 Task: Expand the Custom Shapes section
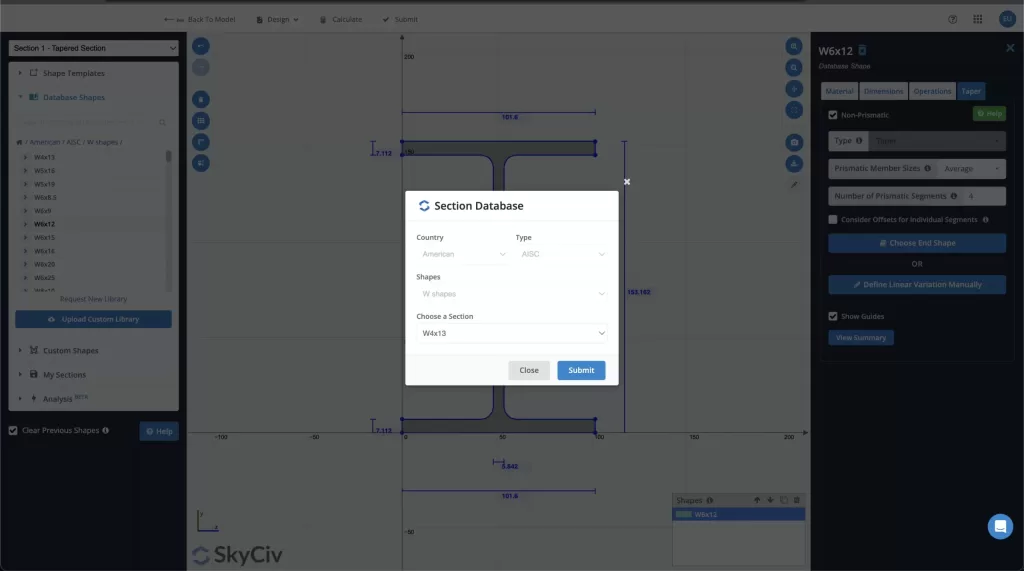click(71, 351)
